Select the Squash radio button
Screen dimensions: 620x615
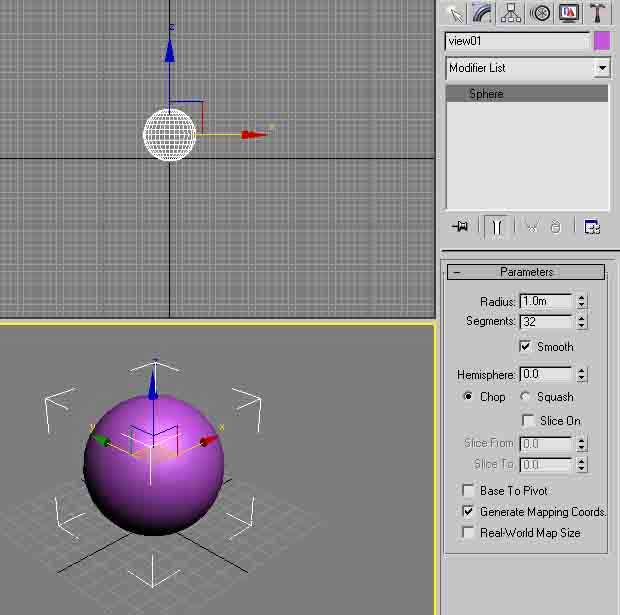tap(526, 397)
